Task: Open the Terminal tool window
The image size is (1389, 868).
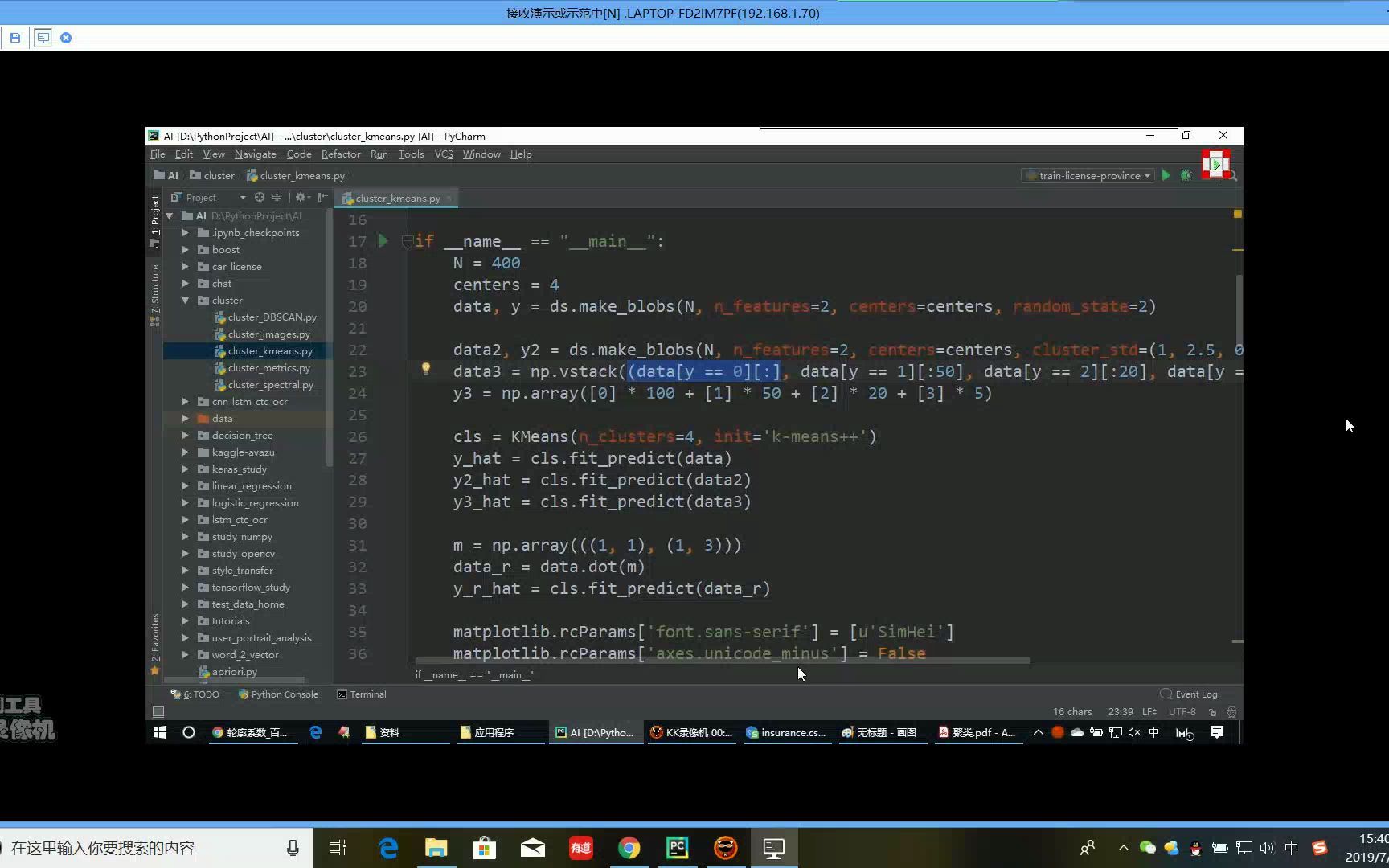Action: pyautogui.click(x=362, y=694)
